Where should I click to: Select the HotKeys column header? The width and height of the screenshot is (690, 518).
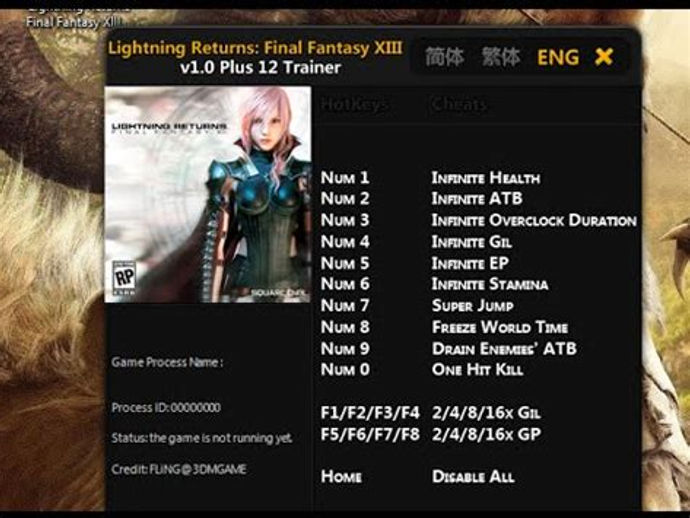[x=355, y=104]
